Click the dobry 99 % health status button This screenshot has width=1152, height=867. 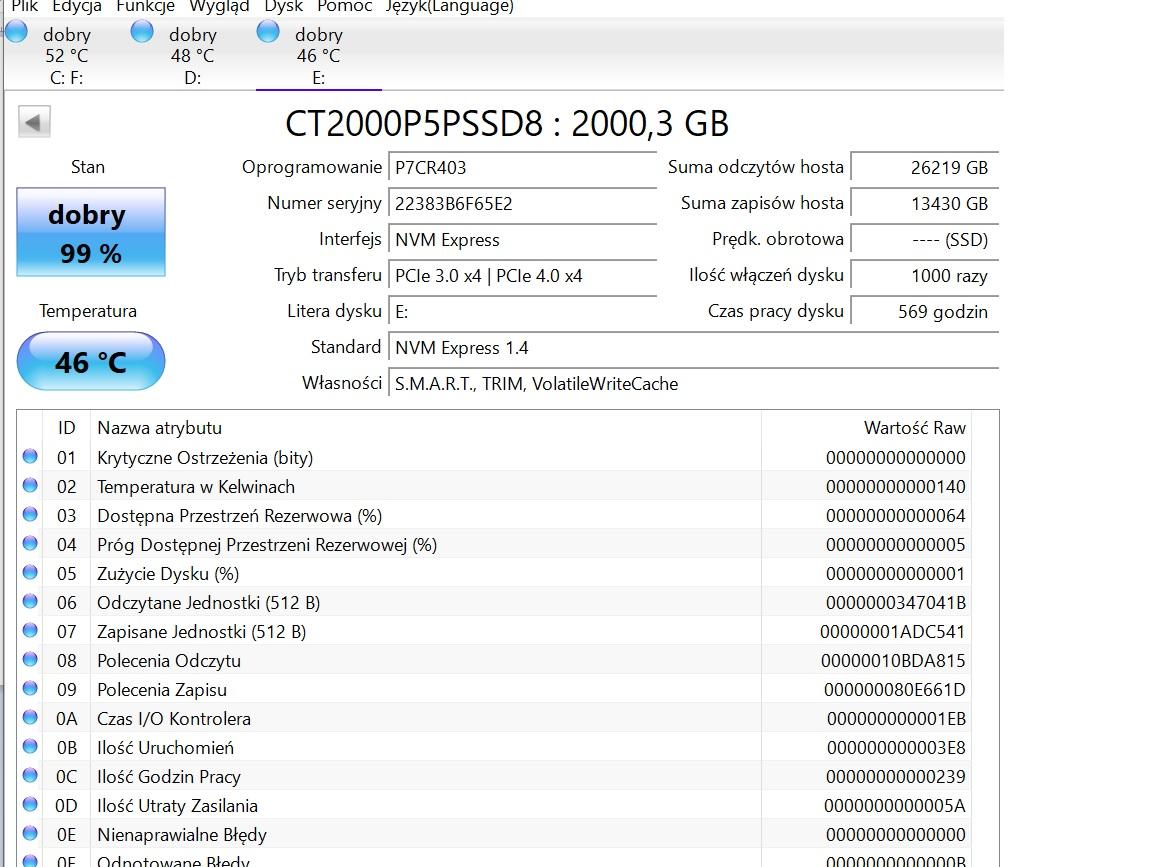click(x=91, y=232)
